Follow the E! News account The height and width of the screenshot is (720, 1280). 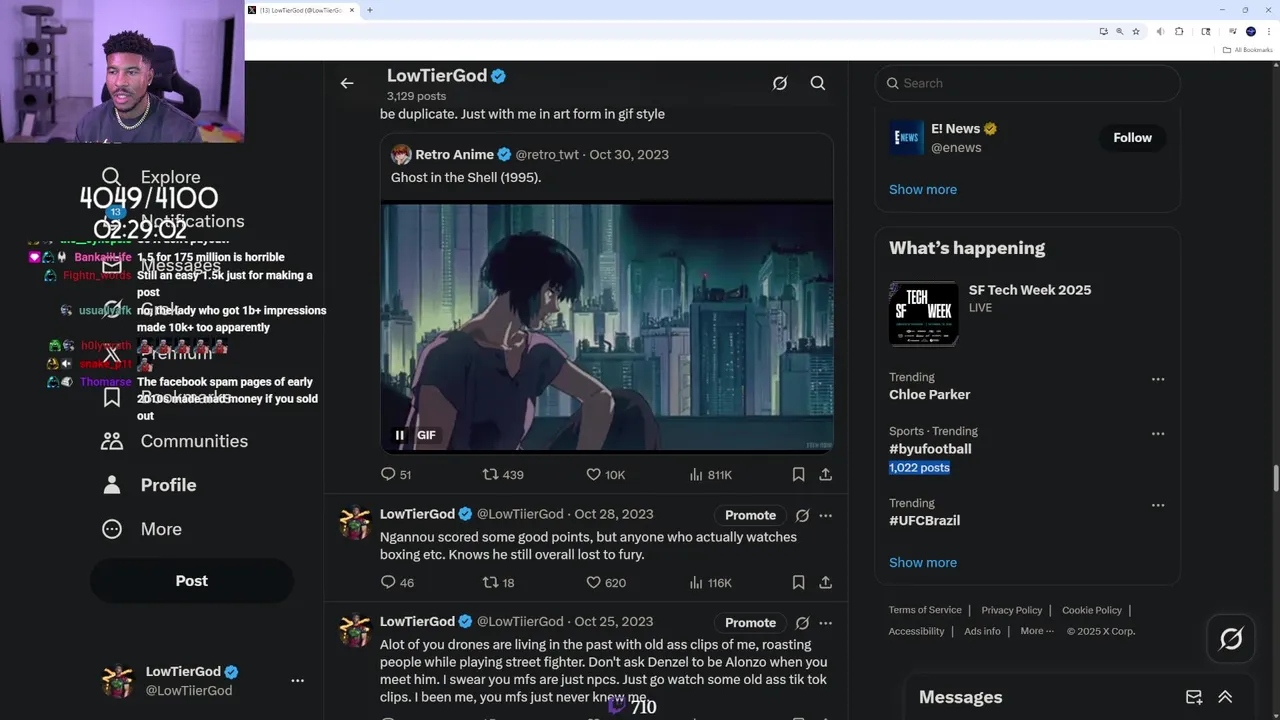[x=1132, y=138]
